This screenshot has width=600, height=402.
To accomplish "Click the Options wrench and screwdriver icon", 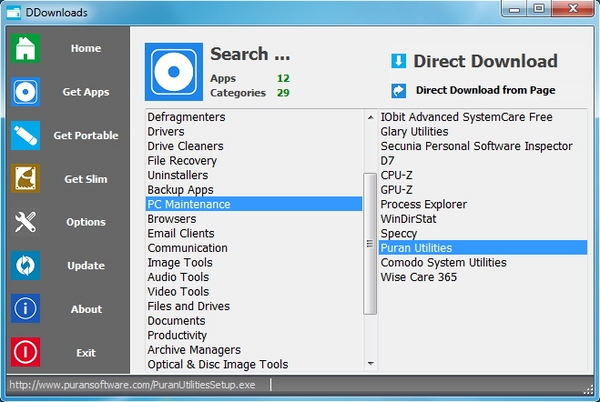I will (25, 222).
